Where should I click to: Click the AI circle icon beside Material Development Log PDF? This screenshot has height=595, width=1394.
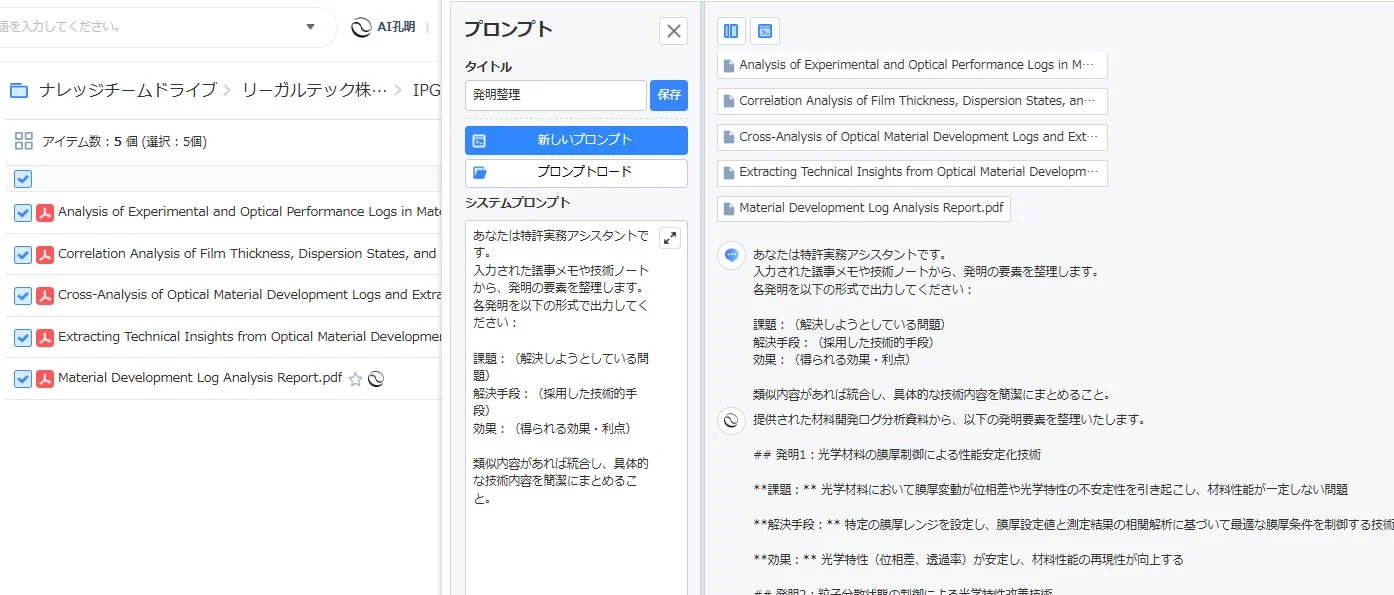click(x=377, y=379)
